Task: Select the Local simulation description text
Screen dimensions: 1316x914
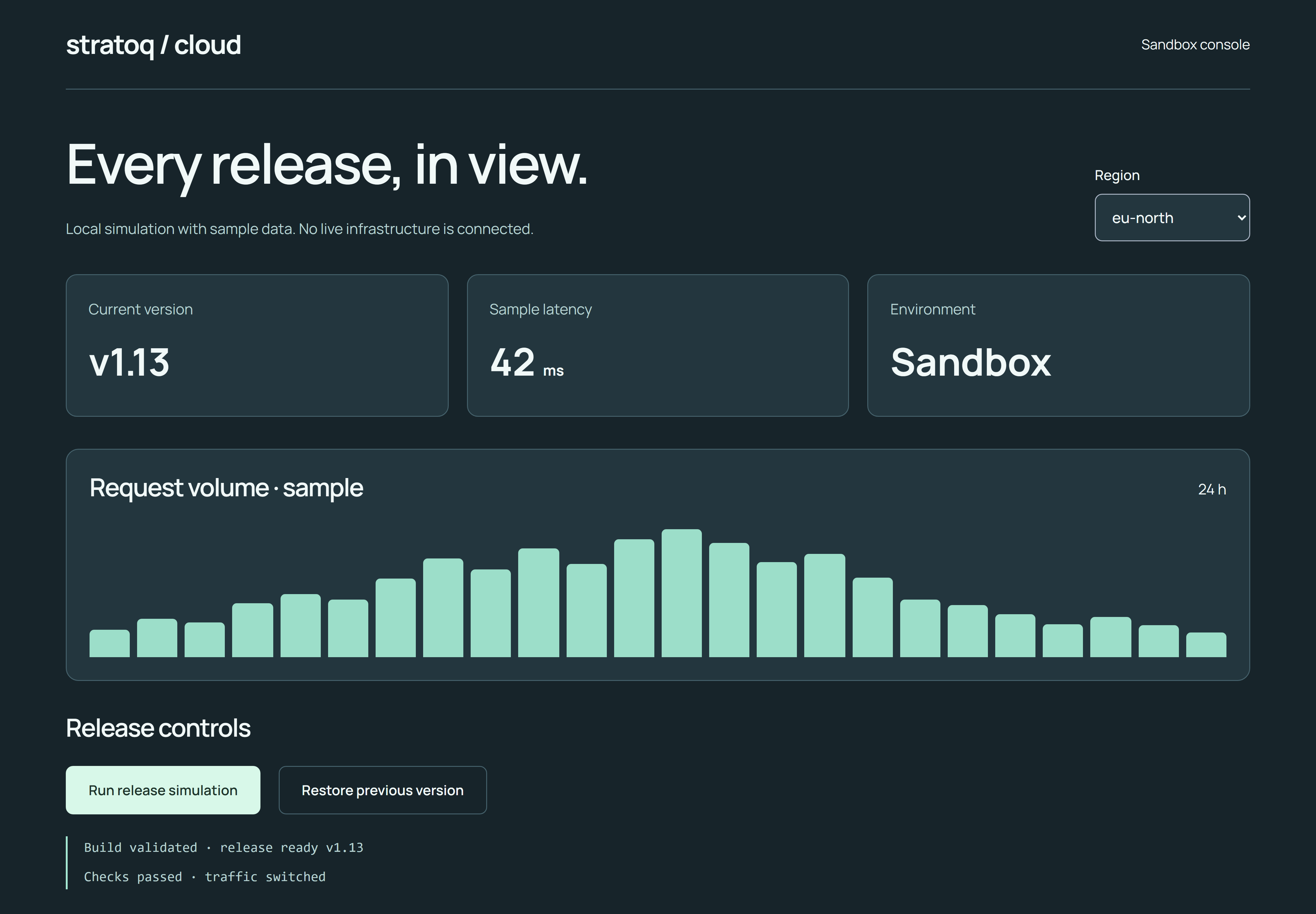Action: [x=299, y=228]
